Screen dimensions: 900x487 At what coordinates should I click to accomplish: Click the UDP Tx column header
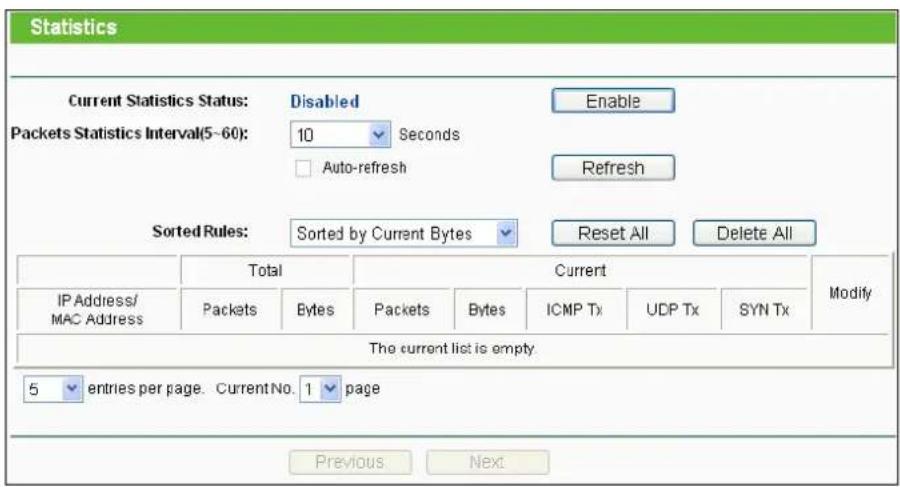(672, 310)
